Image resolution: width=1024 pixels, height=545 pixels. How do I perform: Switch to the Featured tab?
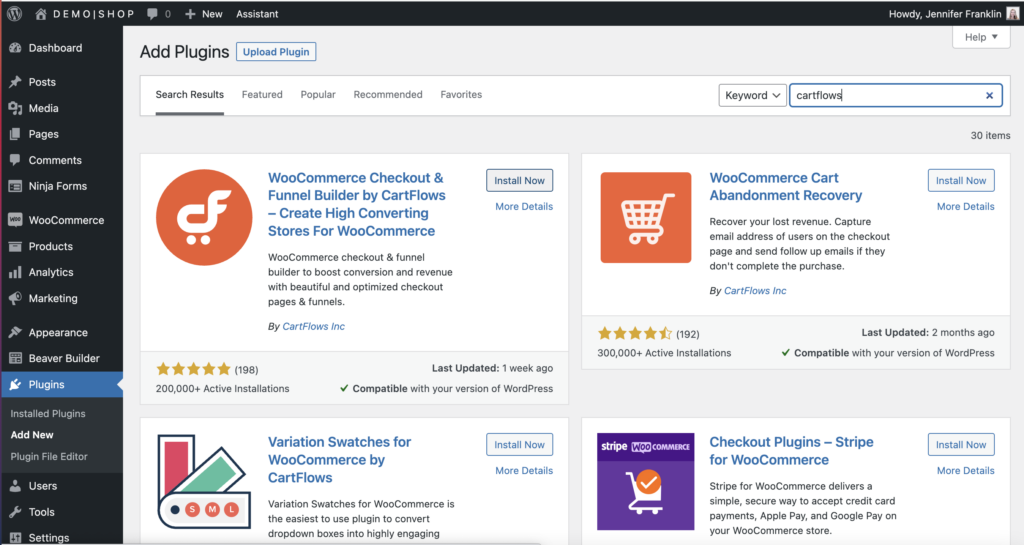[x=262, y=95]
